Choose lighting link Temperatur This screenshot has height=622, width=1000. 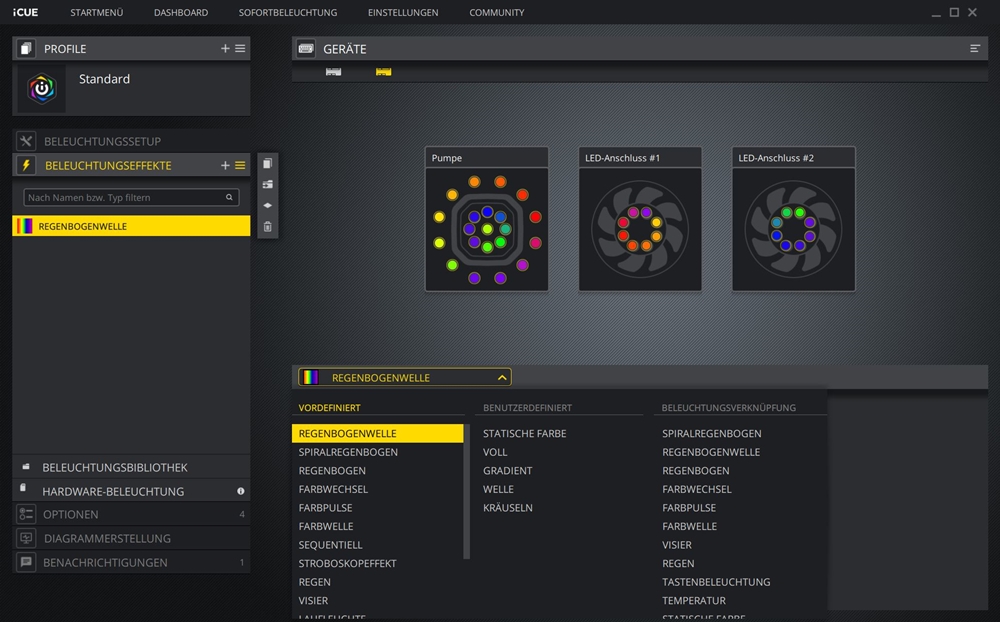[x=694, y=600]
